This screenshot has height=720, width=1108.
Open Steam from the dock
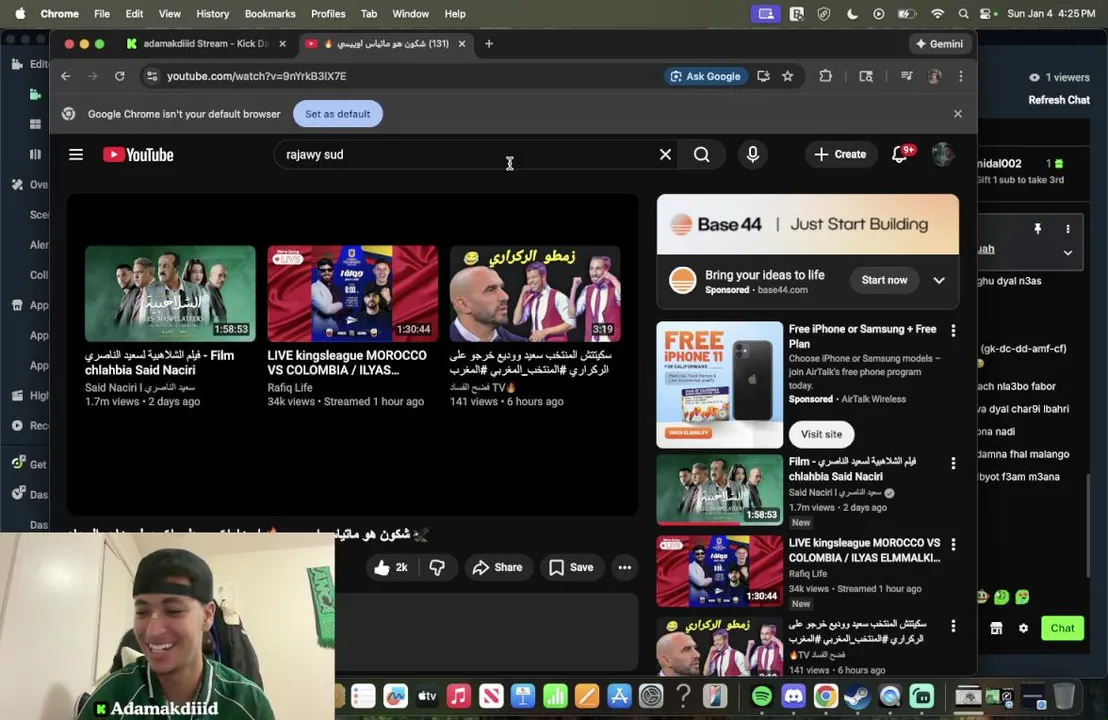[x=858, y=697]
